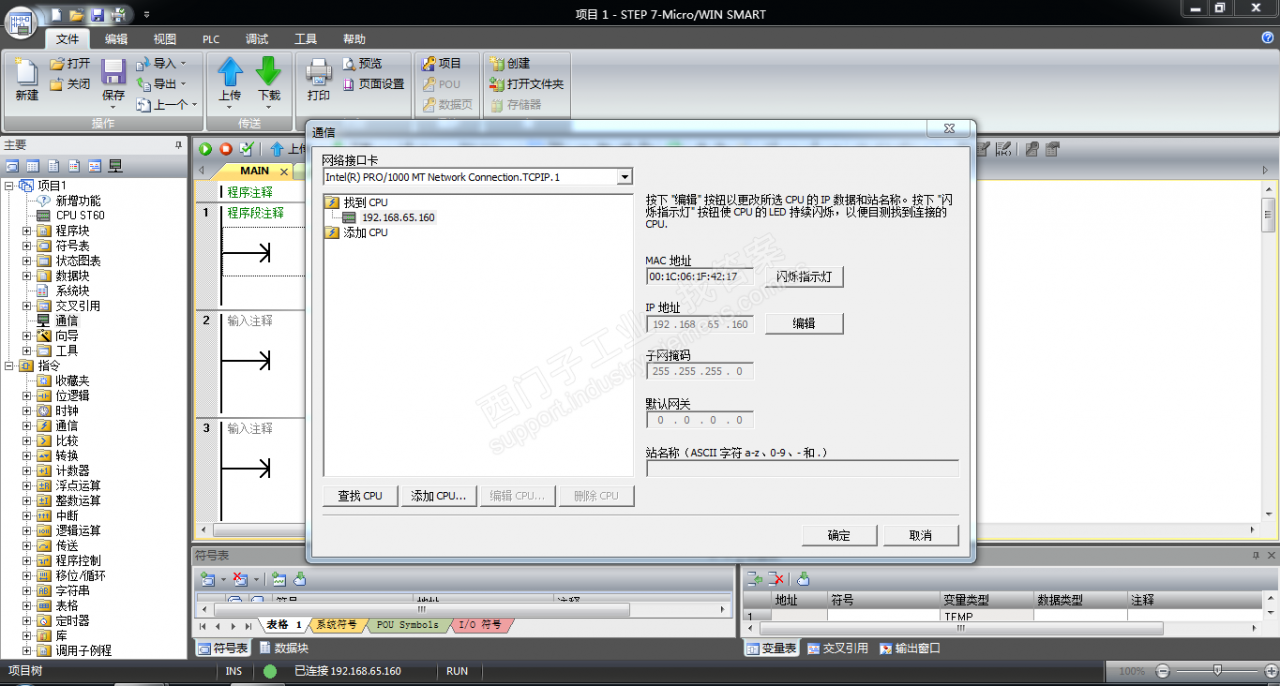Click the 下载 download green arrow
Image resolution: width=1280 pixels, height=686 pixels.
pyautogui.click(x=269, y=72)
